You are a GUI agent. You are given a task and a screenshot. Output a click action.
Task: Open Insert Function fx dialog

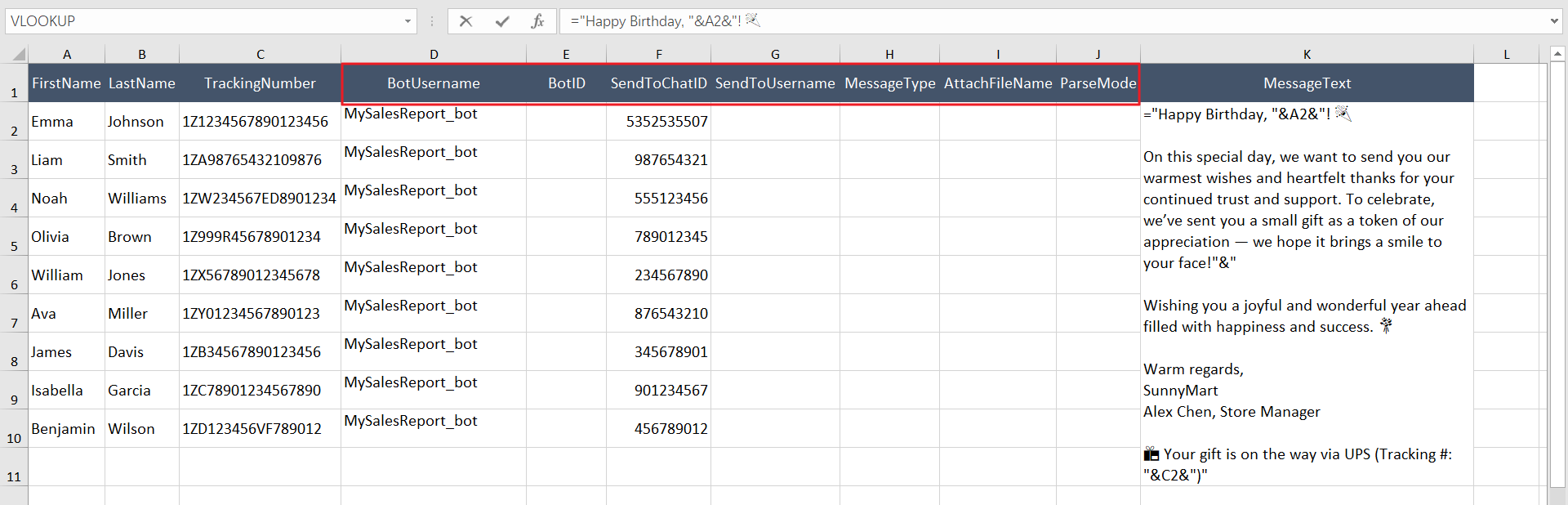[537, 21]
